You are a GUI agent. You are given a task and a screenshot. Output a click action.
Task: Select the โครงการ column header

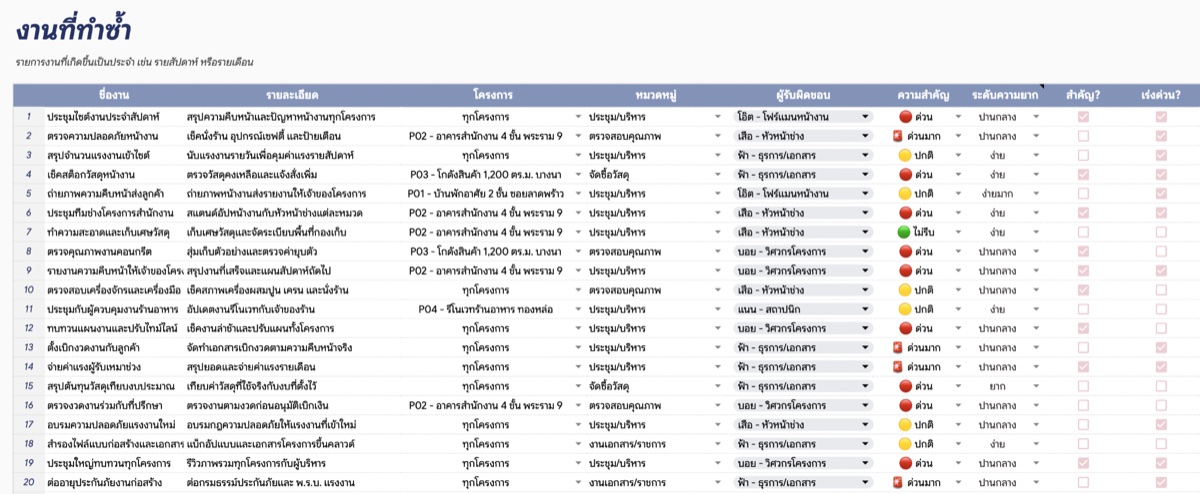click(x=494, y=96)
